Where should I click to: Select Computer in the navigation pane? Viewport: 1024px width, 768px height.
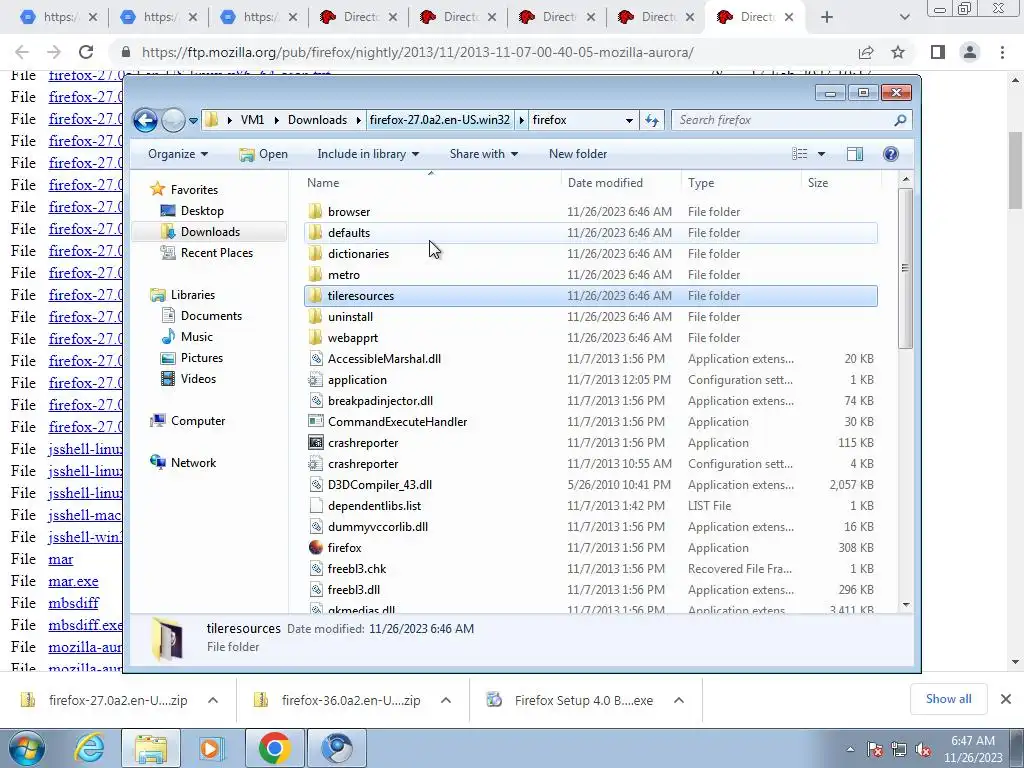pos(197,421)
